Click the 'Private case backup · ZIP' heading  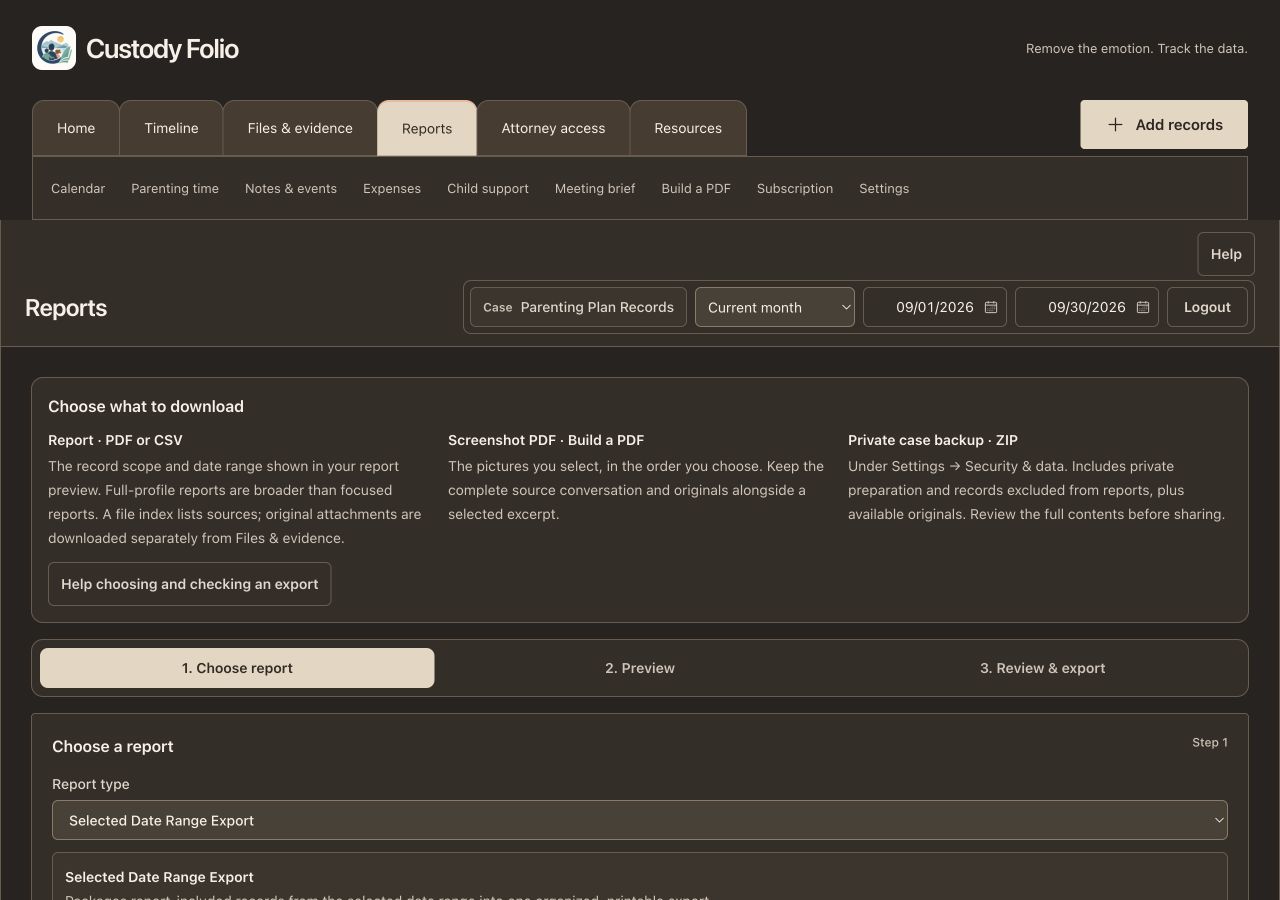point(933,440)
